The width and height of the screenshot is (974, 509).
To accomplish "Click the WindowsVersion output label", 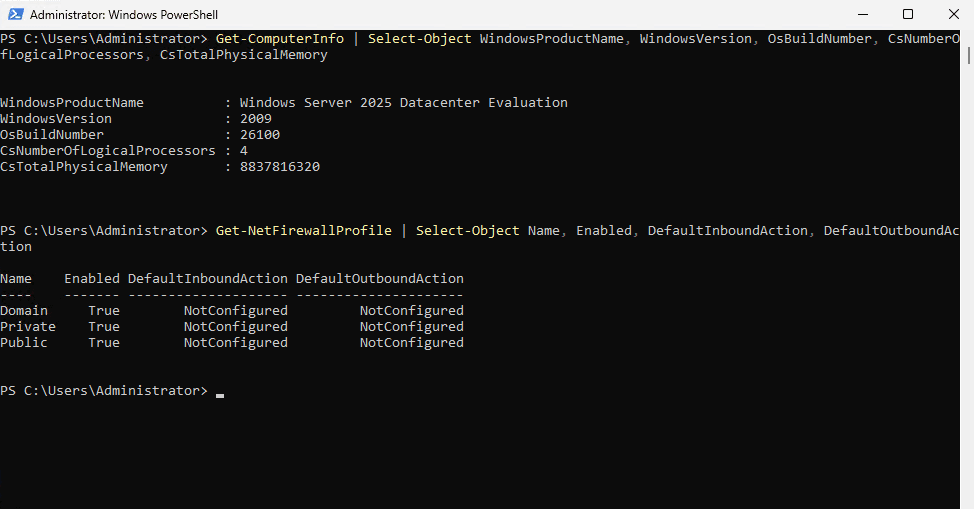I will tap(56, 119).
